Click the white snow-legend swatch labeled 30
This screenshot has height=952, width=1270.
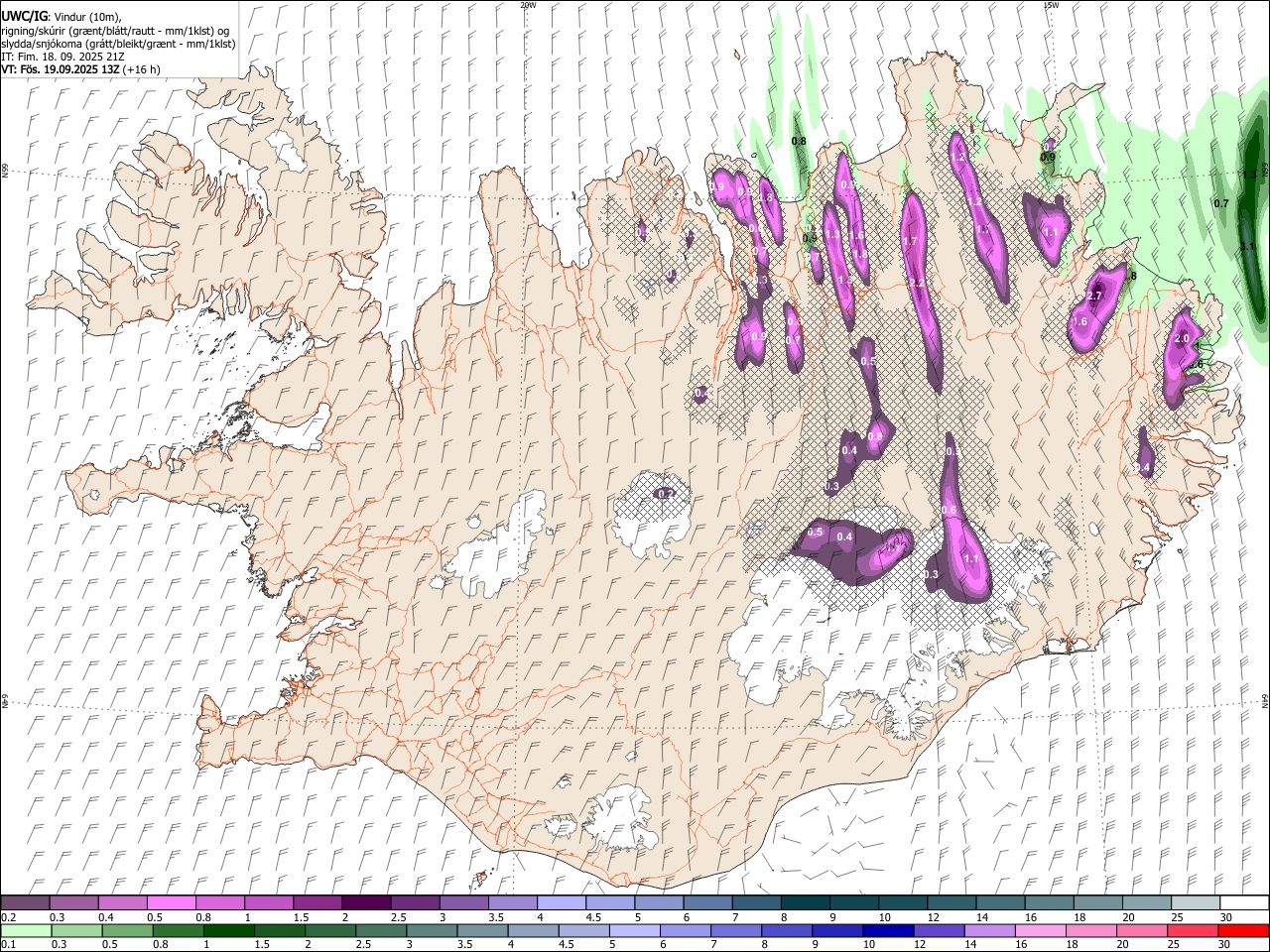(x=1243, y=903)
